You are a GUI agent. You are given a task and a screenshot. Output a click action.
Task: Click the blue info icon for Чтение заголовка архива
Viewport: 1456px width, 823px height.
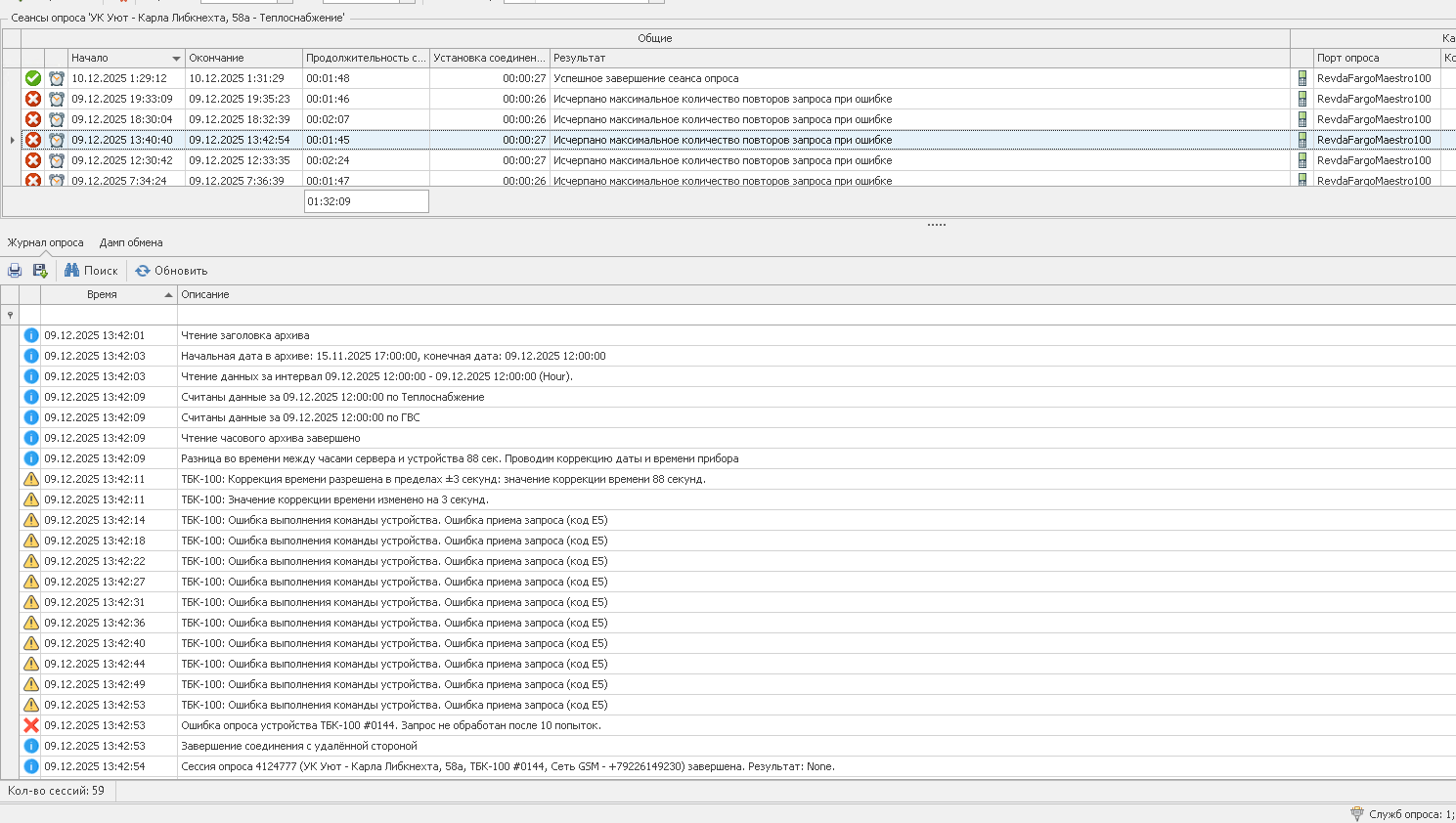[31, 335]
